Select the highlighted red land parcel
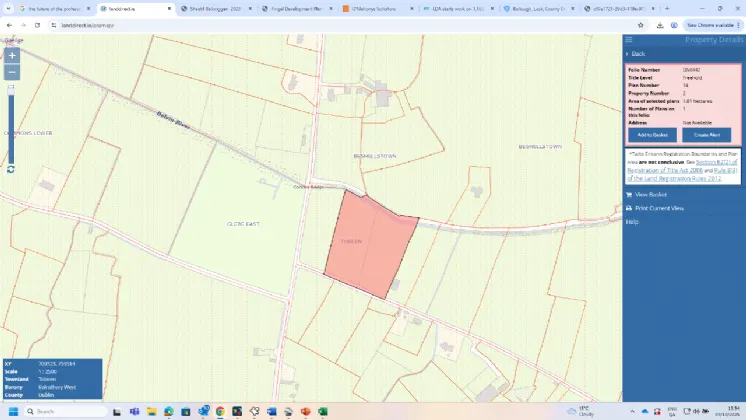746x420 pixels. (370, 243)
